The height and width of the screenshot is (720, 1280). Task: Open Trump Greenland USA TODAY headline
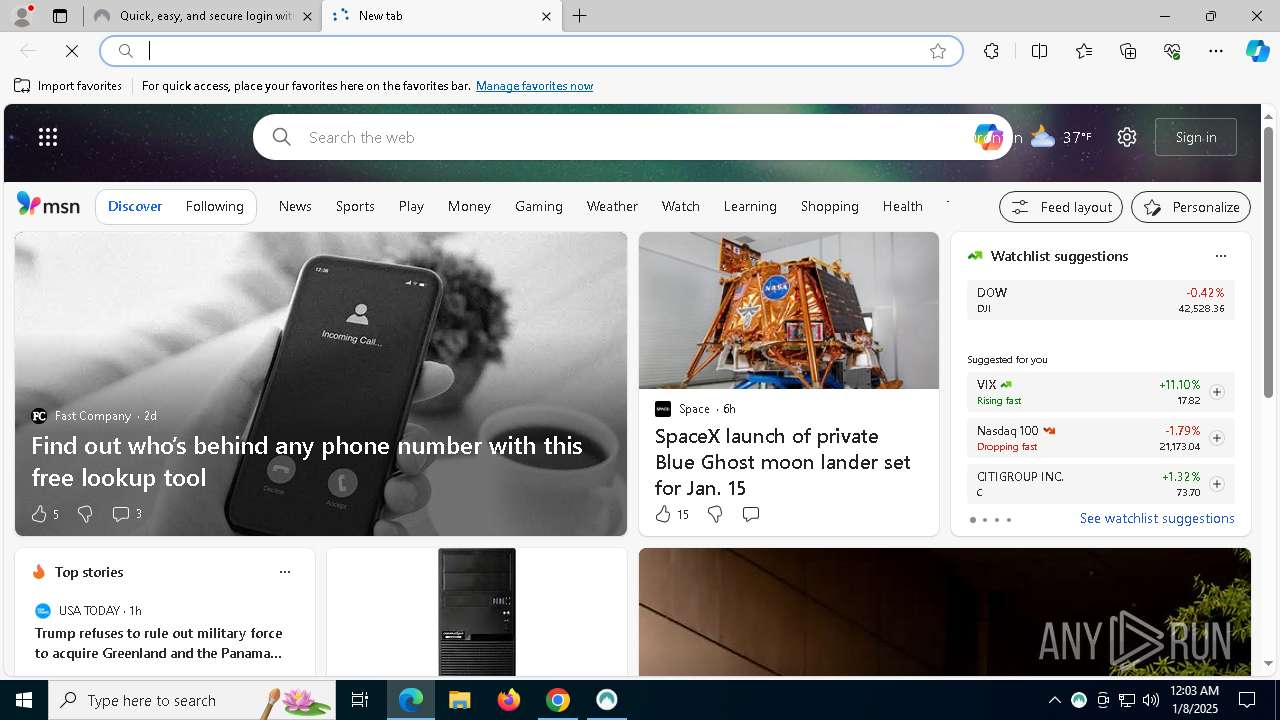click(x=159, y=643)
